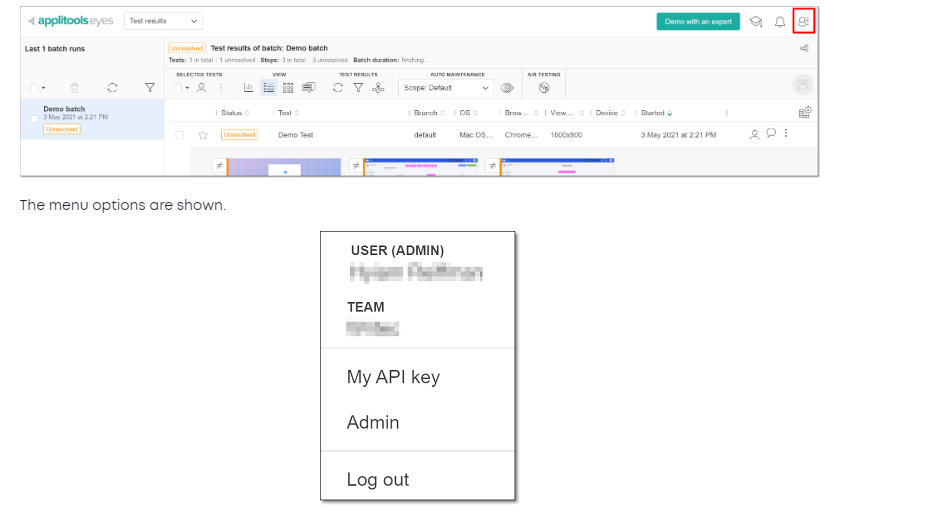Star the Demo Test row
The width and height of the screenshot is (951, 521).
click(x=203, y=135)
